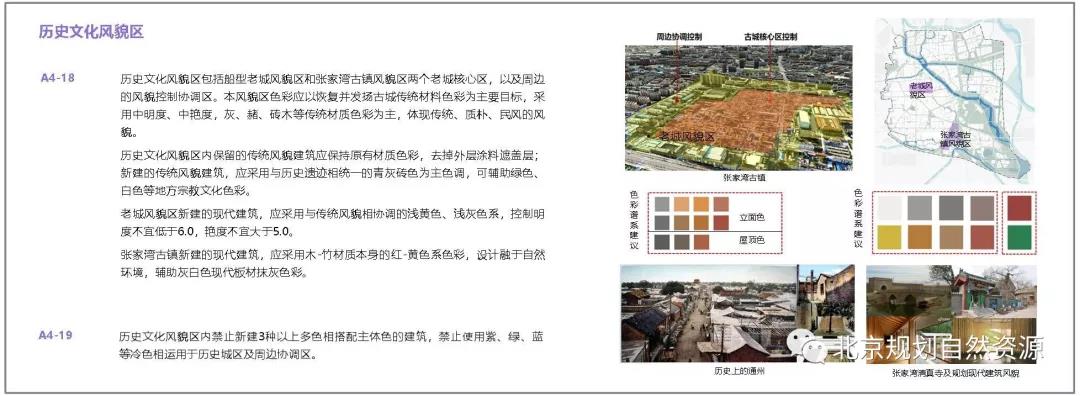
Task: Click the 屋顶色 label in the left palette
Action: tap(751, 240)
